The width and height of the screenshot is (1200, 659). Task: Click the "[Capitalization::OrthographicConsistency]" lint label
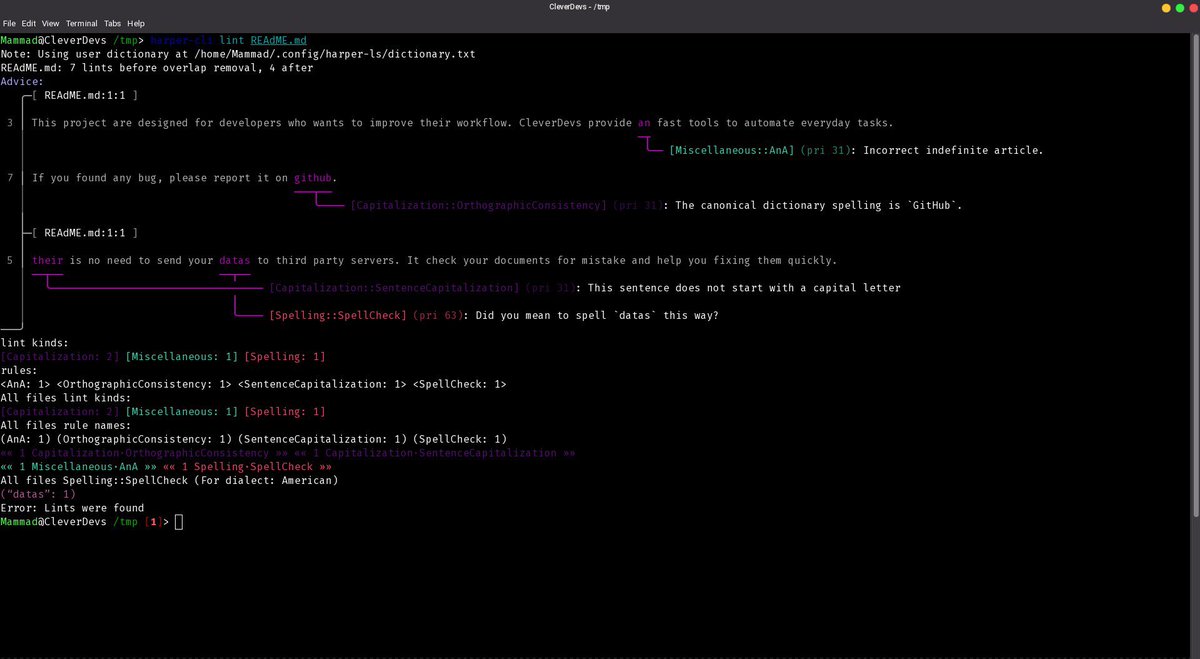[x=478, y=206]
